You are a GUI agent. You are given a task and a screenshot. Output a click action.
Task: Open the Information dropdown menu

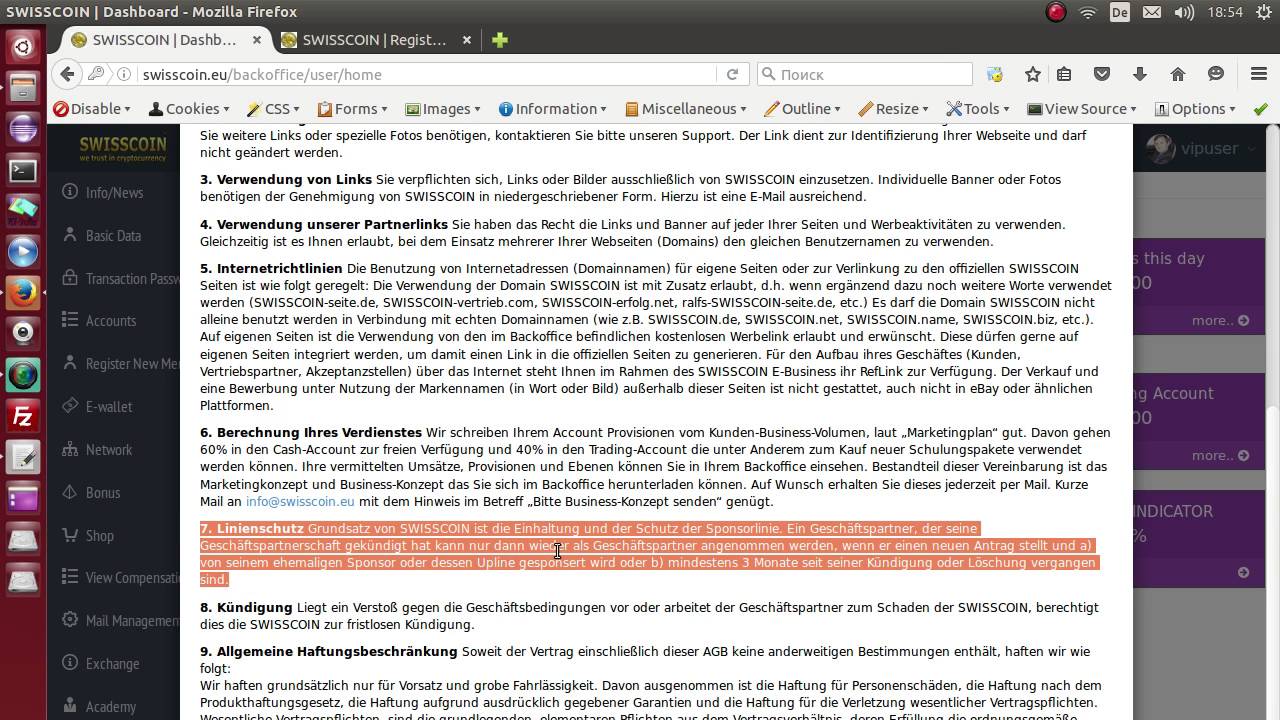point(553,109)
